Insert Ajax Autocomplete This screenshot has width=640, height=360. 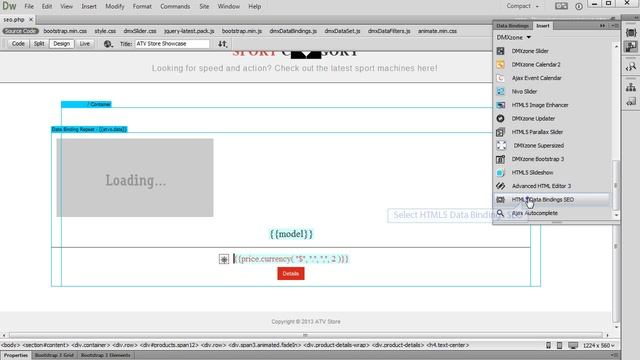(x=535, y=213)
